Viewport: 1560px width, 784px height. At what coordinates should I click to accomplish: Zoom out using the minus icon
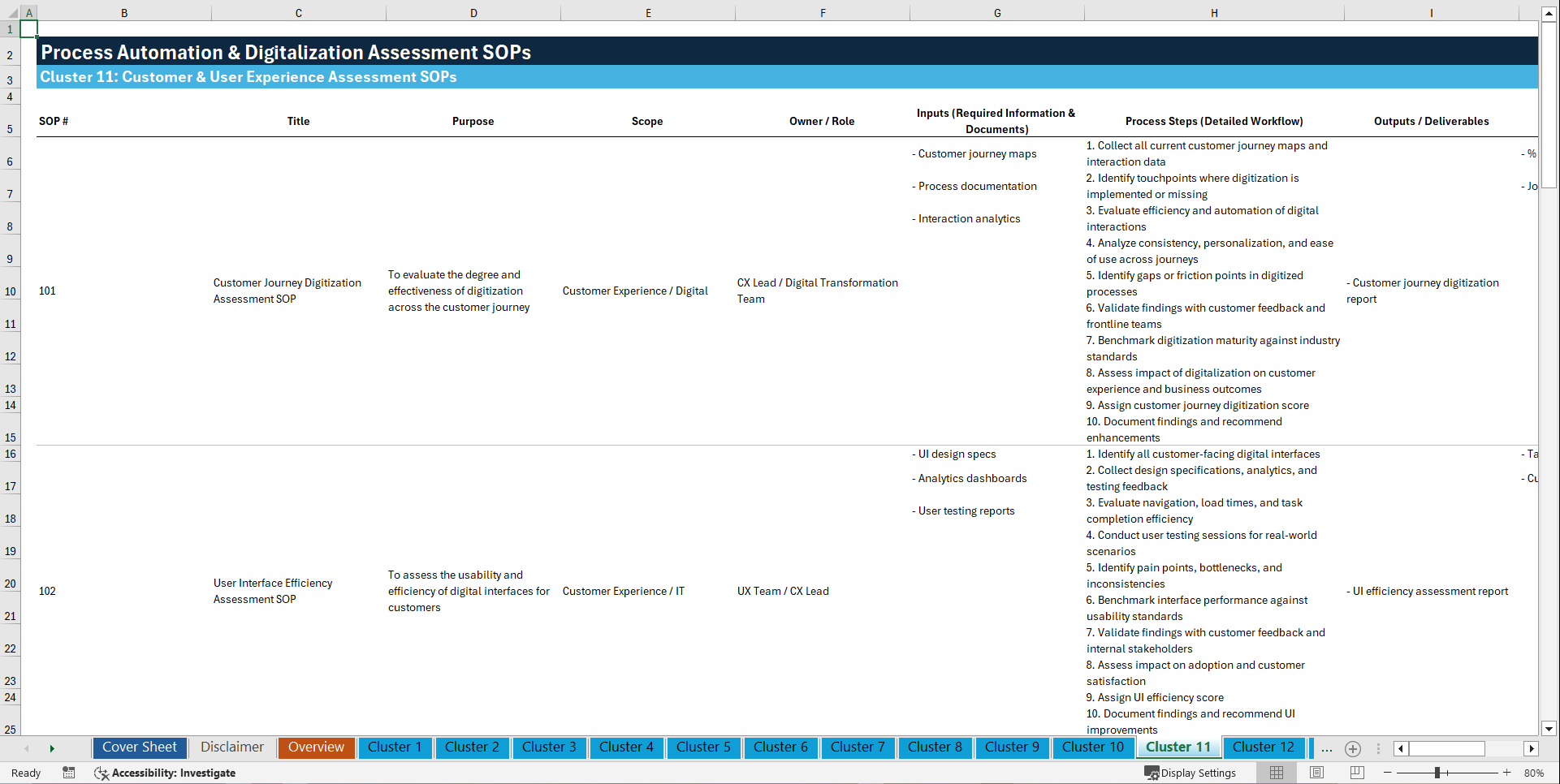[x=1387, y=773]
